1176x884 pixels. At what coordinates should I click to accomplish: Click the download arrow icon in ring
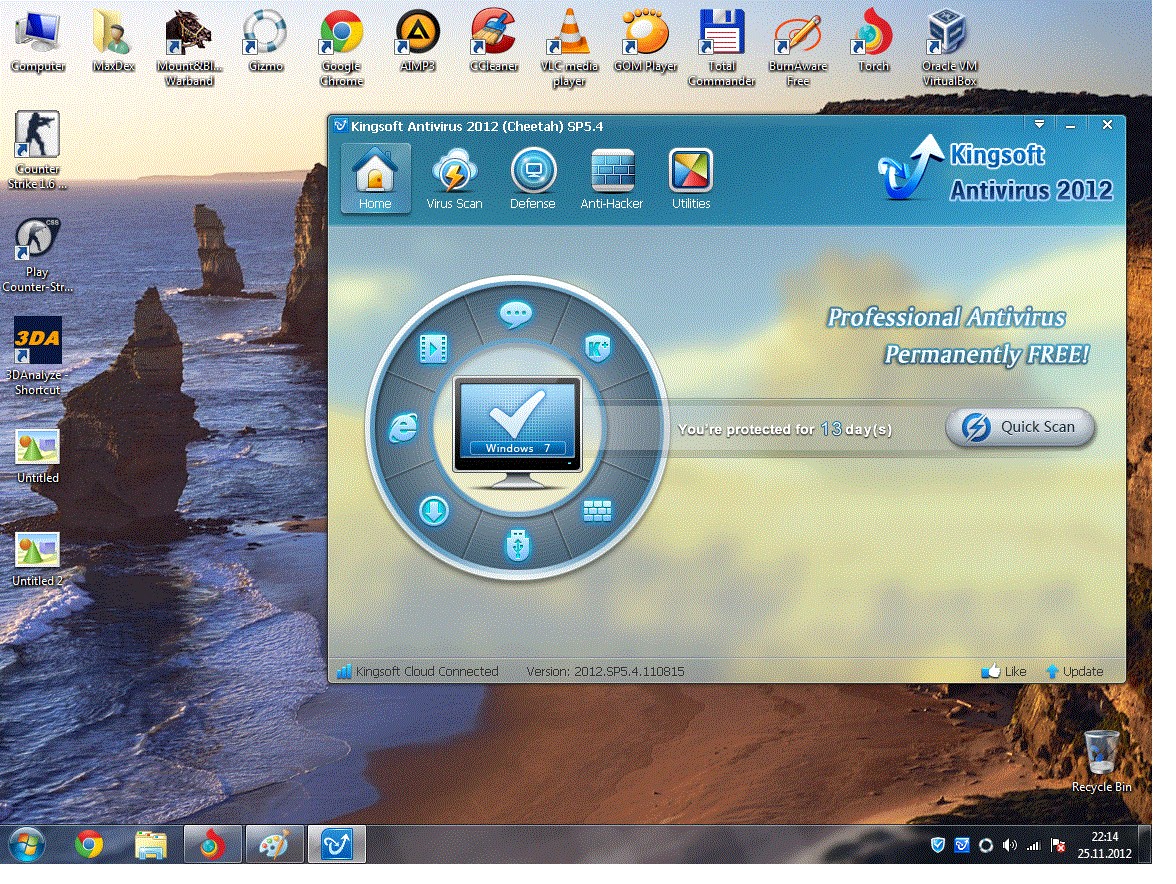433,512
